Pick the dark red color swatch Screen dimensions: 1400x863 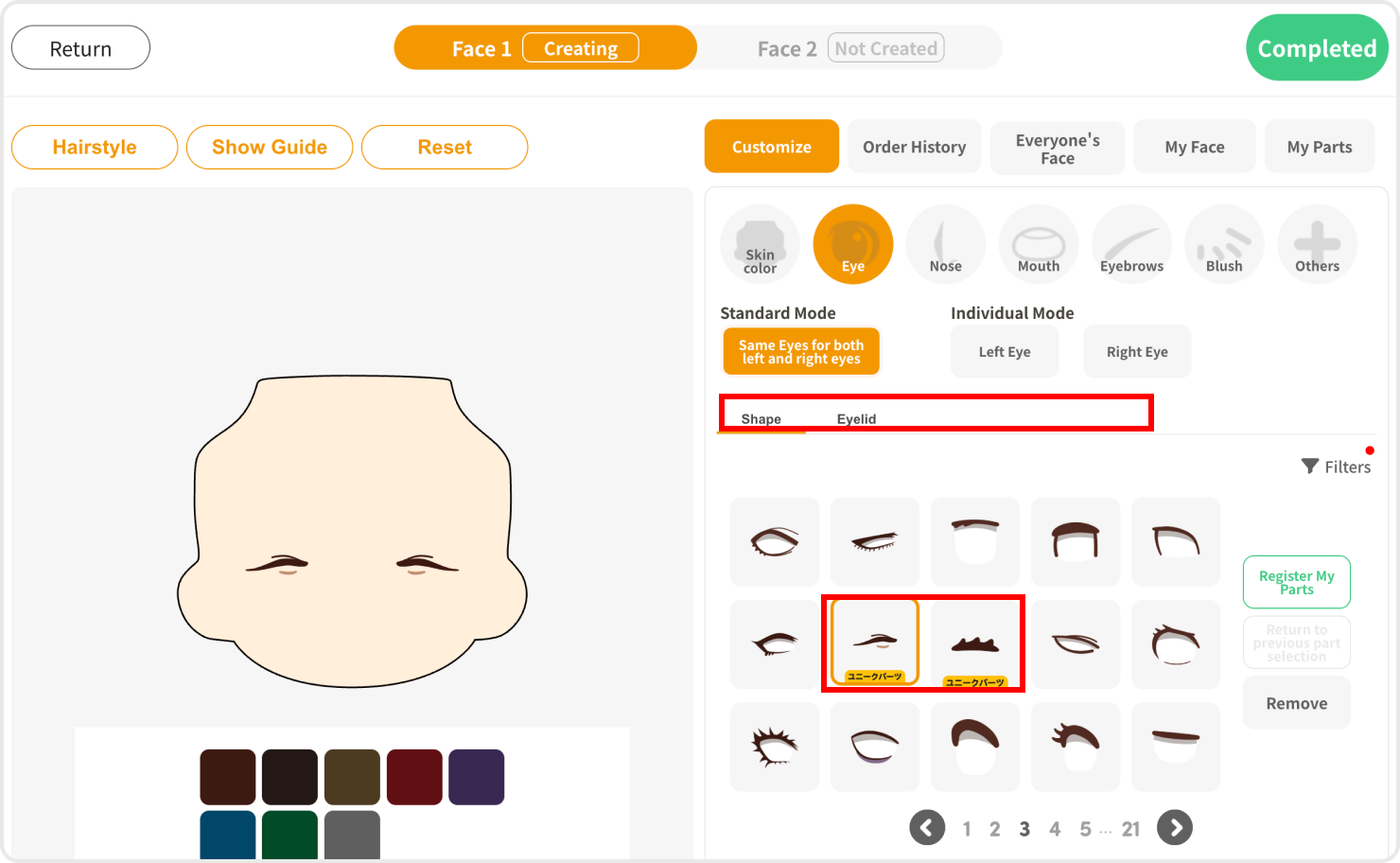(x=414, y=777)
